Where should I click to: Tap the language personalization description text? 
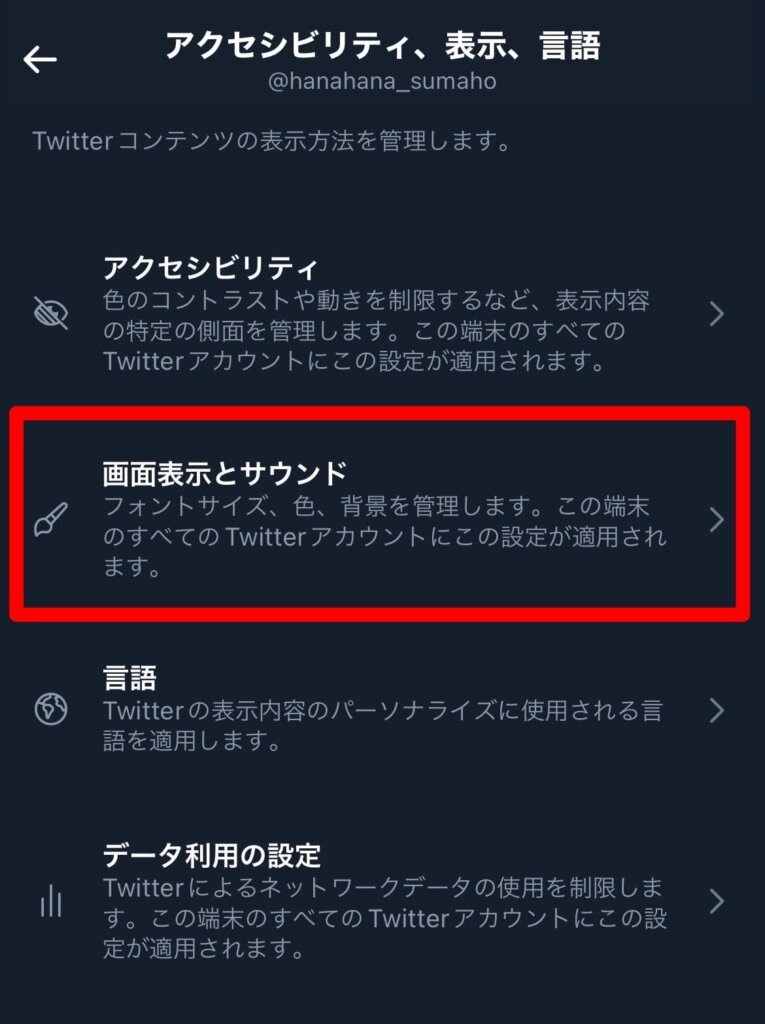tap(383, 725)
